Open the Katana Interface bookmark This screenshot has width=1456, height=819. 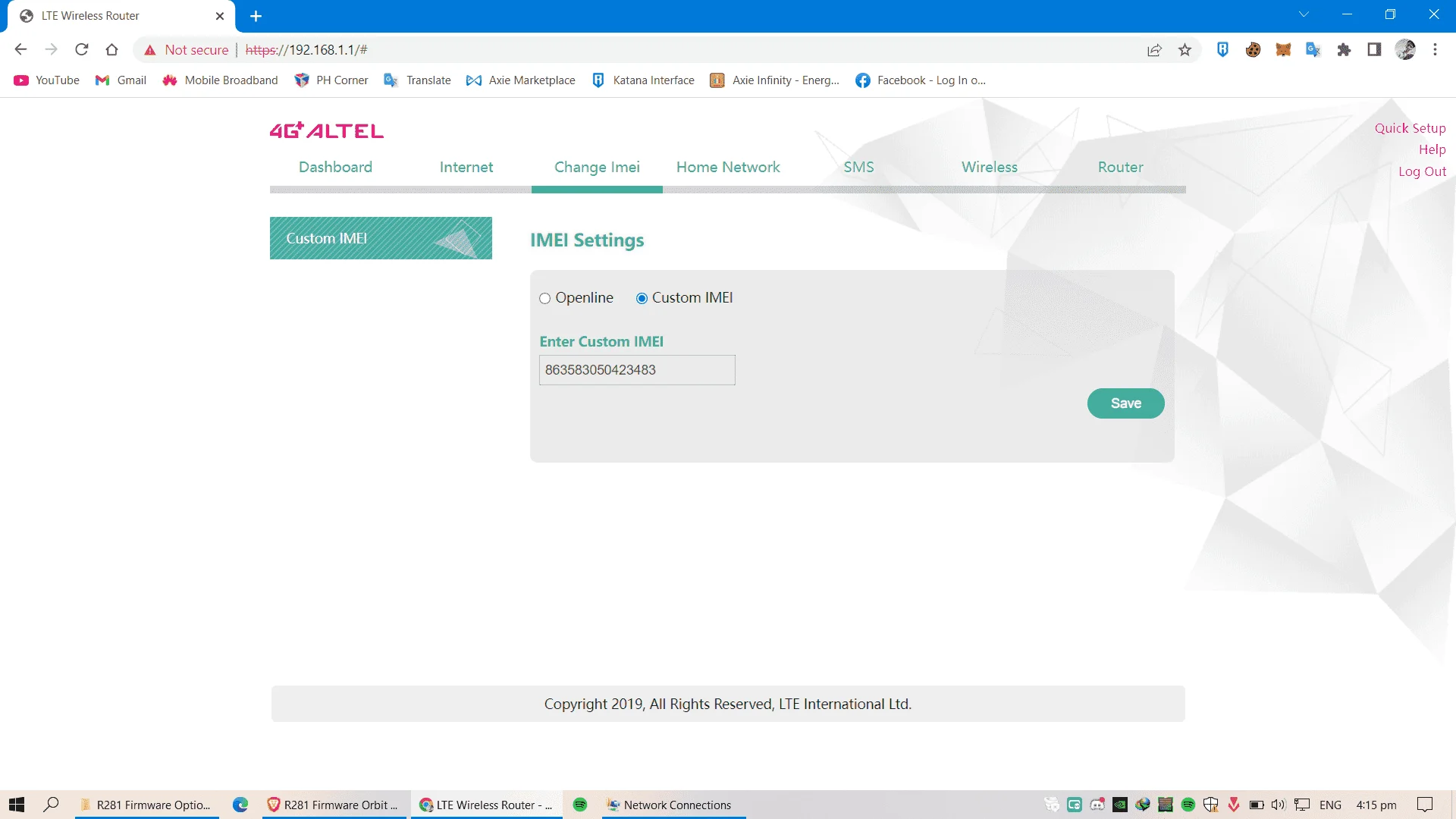(643, 80)
